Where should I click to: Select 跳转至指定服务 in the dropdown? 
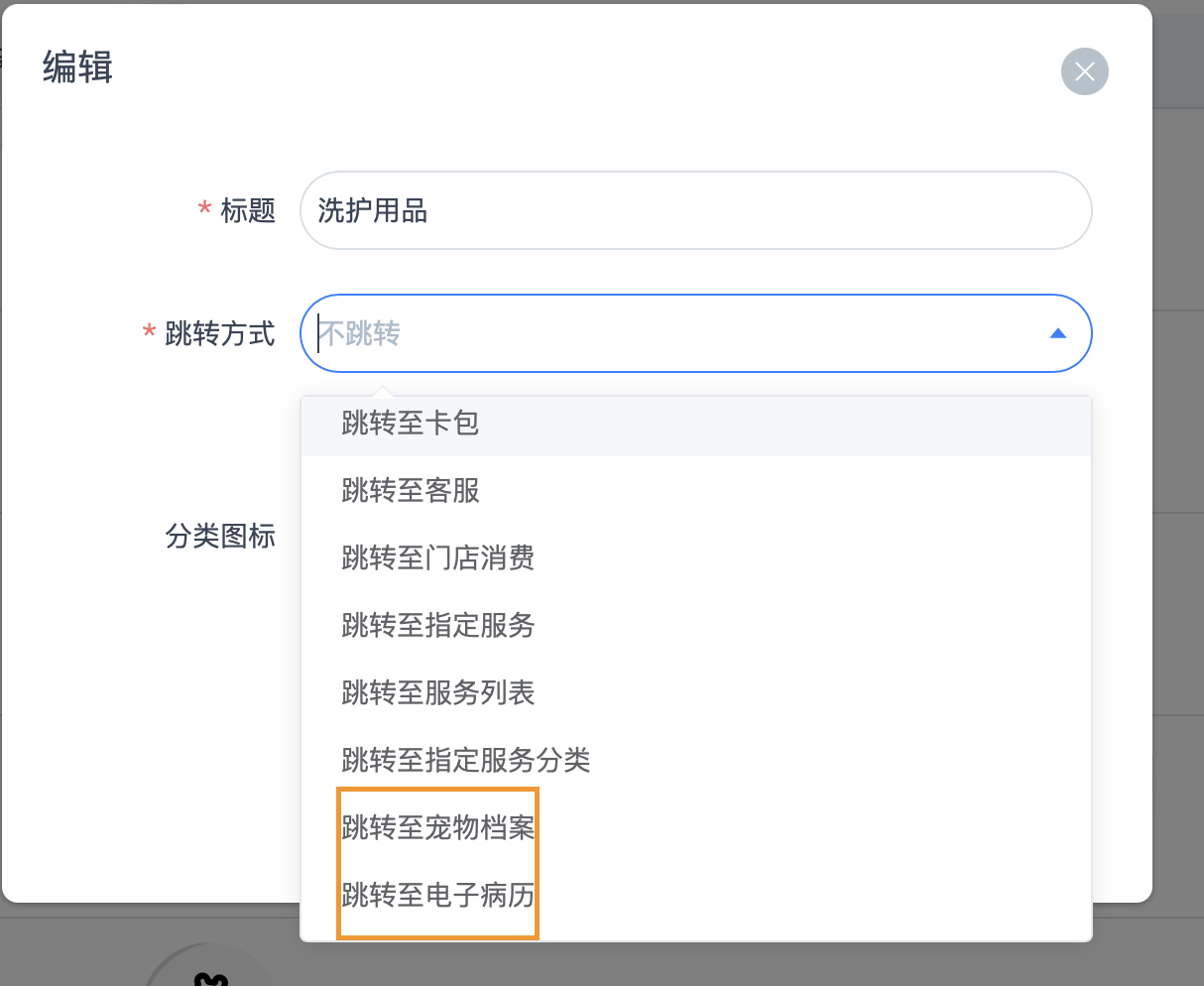click(x=437, y=625)
